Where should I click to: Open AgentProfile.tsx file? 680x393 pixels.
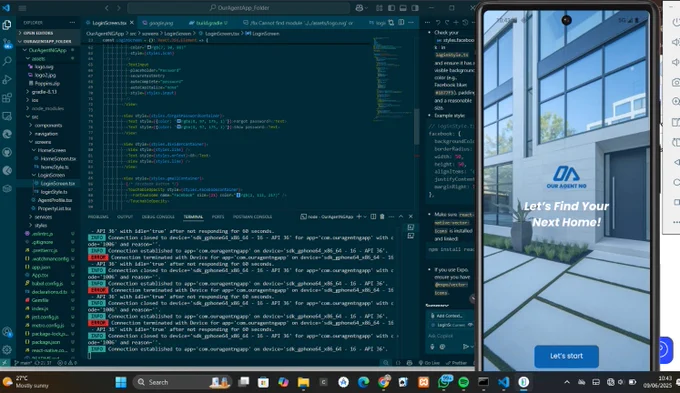tap(55, 200)
